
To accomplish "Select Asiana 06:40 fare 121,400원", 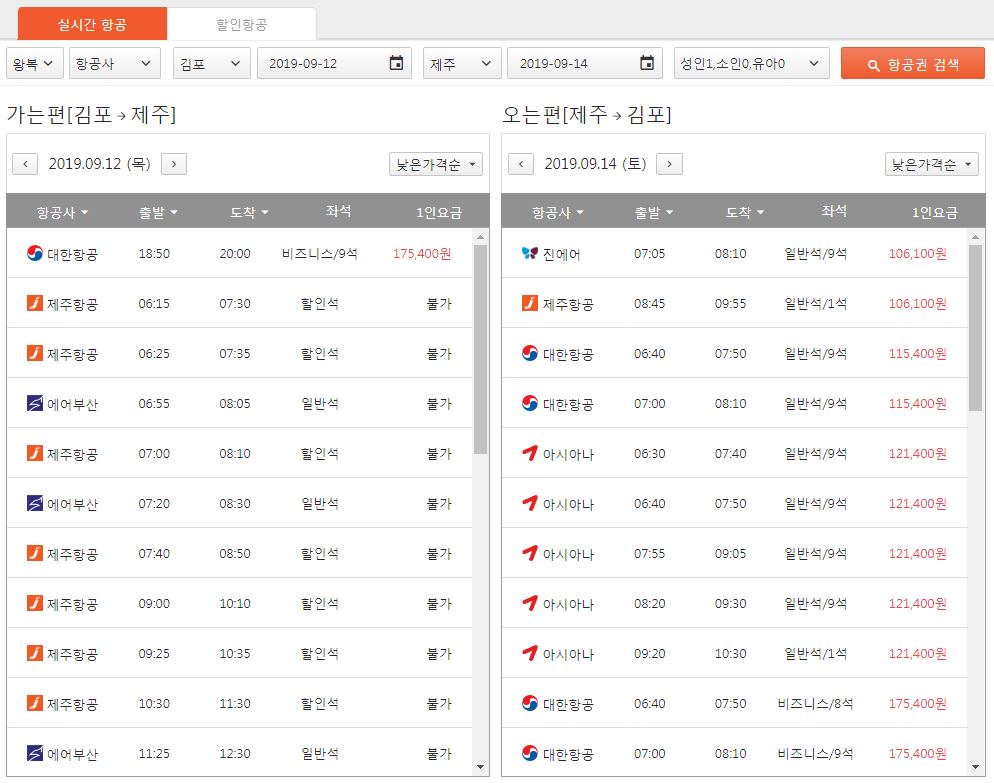I will click(917, 504).
